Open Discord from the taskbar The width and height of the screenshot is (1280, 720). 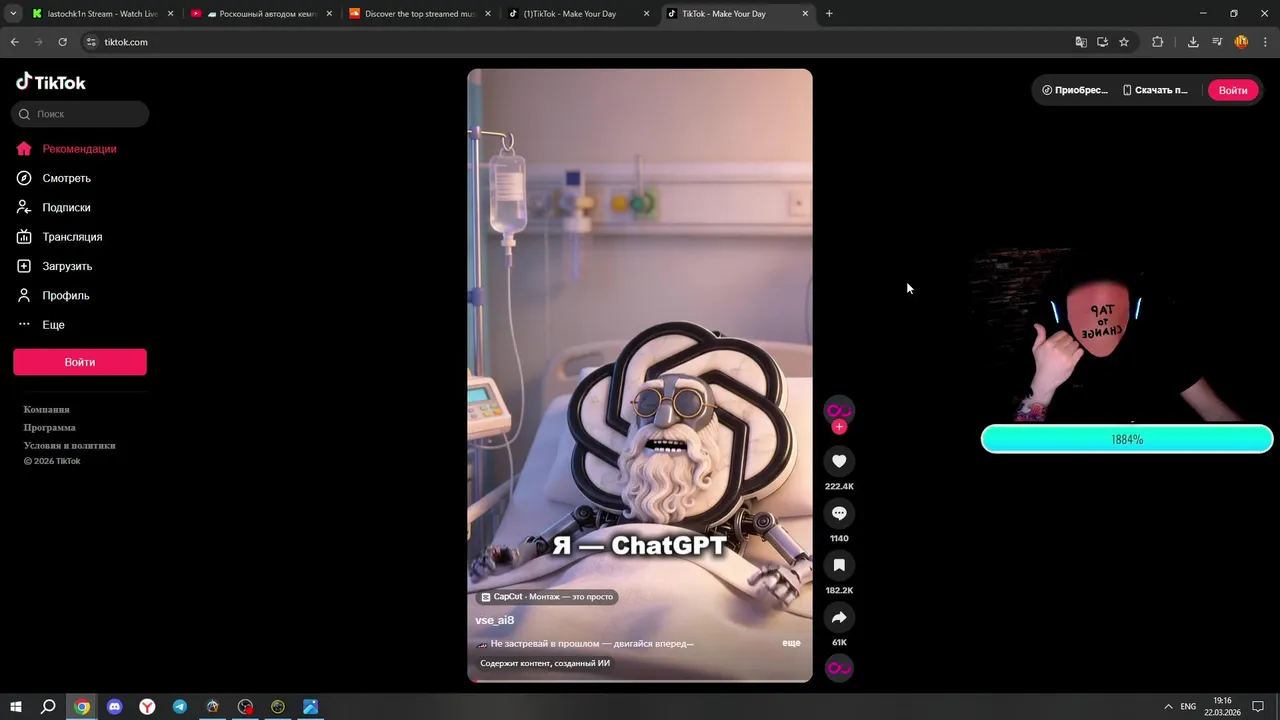pos(114,706)
